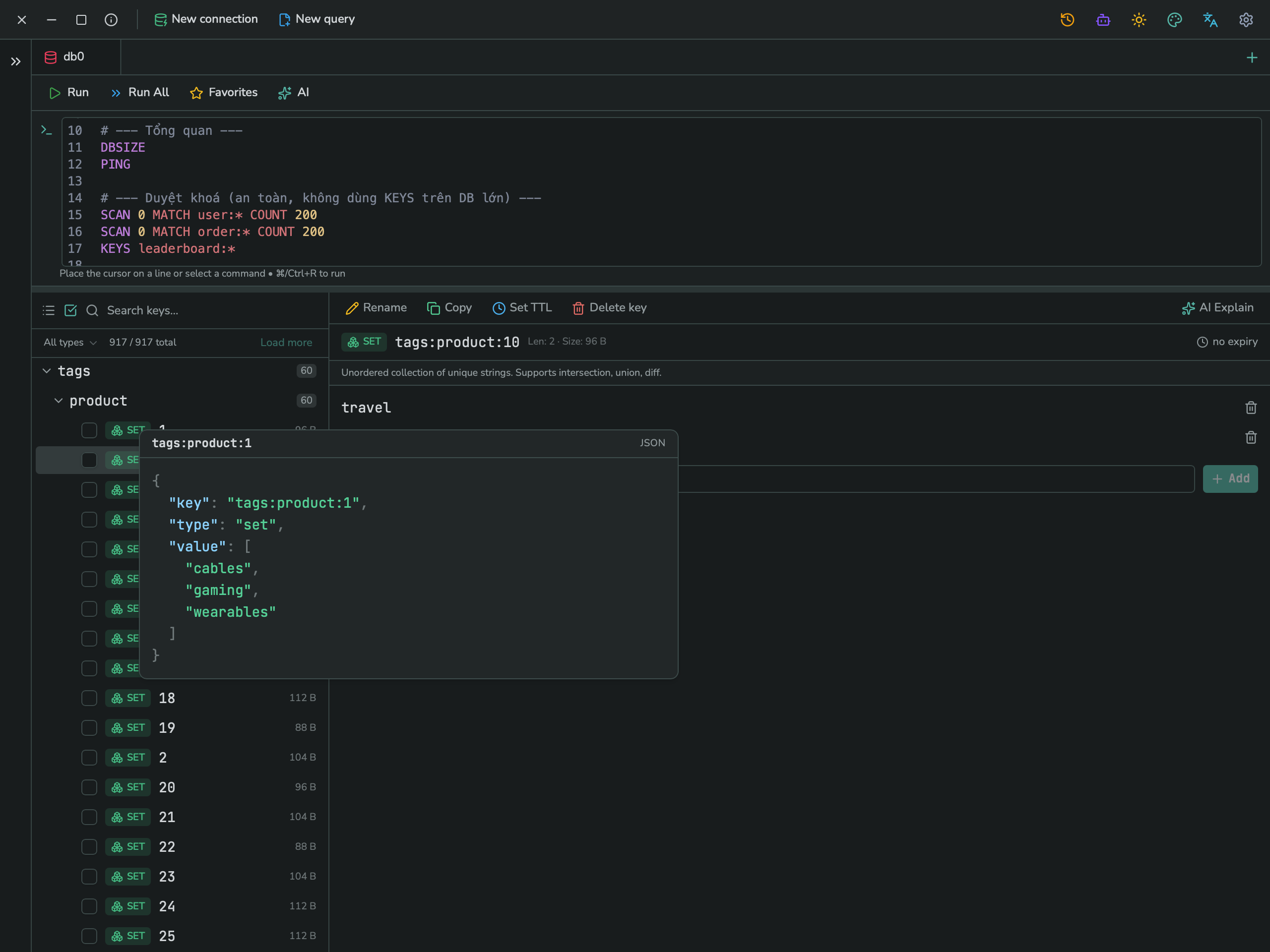Click the db0 database icon
Image resolution: width=1270 pixels, height=952 pixels.
tap(51, 57)
